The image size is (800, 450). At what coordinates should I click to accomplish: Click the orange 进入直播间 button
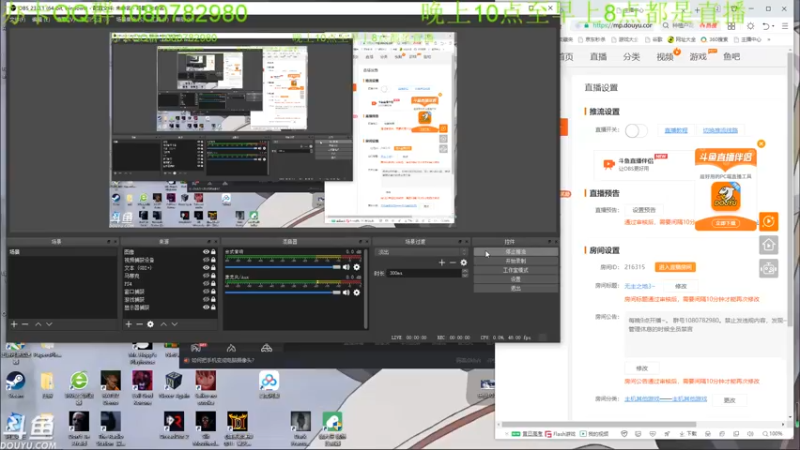coord(675,267)
